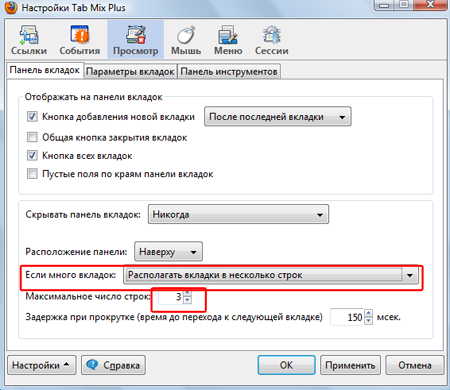This screenshot has width=450, height=390.
Task: Open the Мышь settings category icon
Action: pyautogui.click(x=186, y=40)
